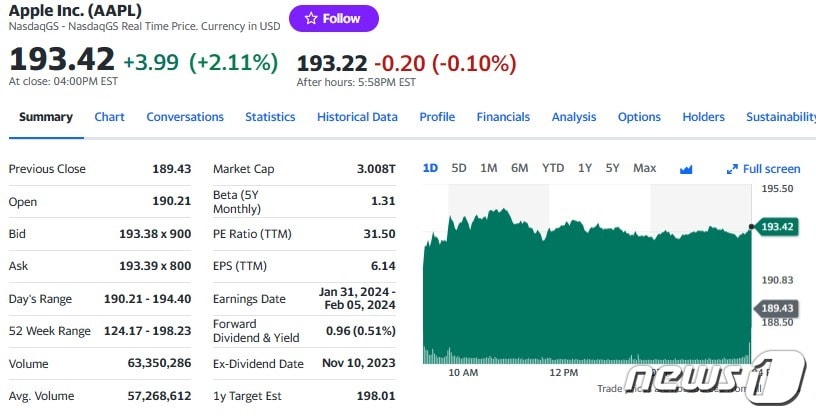Select the 1M chart range
The image size is (816, 417).
coord(488,168)
